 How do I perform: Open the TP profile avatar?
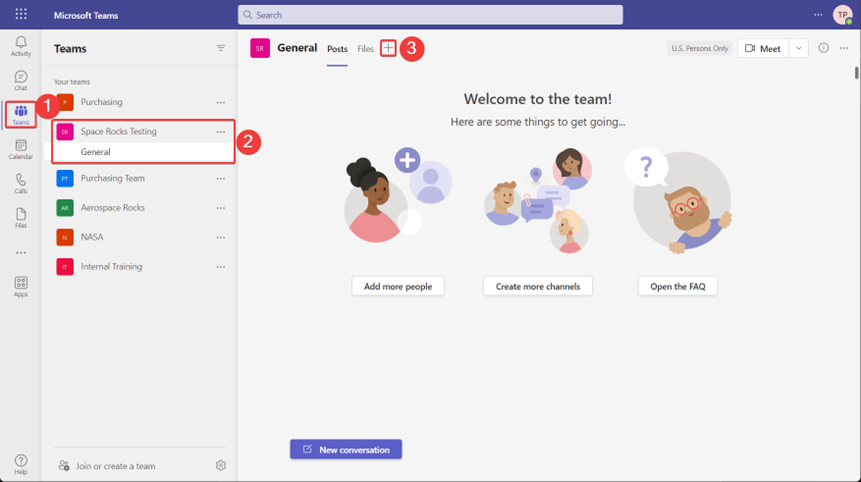tap(842, 15)
